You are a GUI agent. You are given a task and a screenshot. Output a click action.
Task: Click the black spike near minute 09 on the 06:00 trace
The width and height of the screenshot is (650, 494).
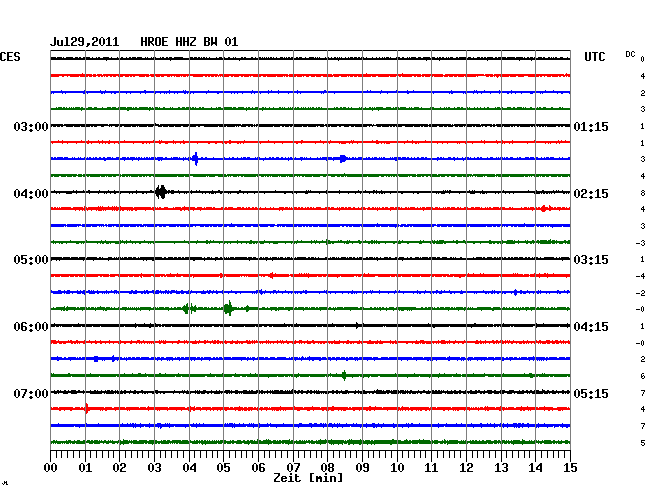pyautogui.click(x=357, y=325)
